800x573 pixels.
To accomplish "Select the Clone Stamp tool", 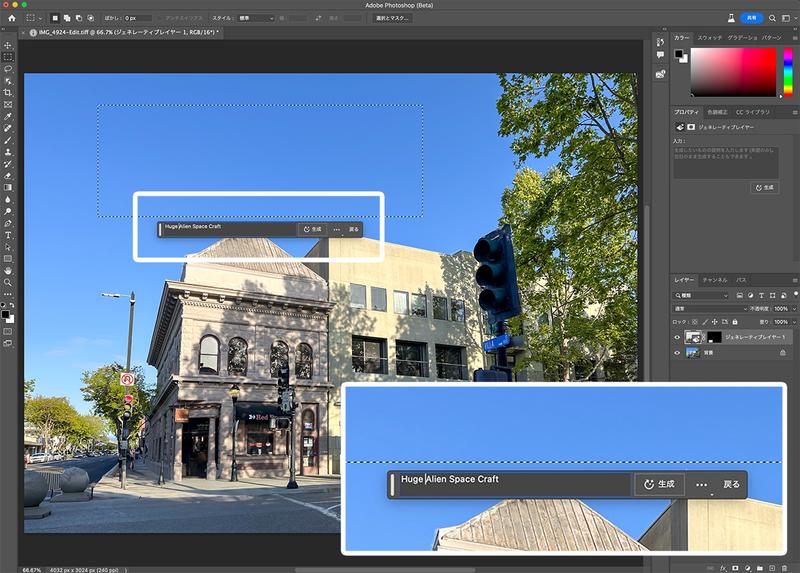I will click(8, 152).
